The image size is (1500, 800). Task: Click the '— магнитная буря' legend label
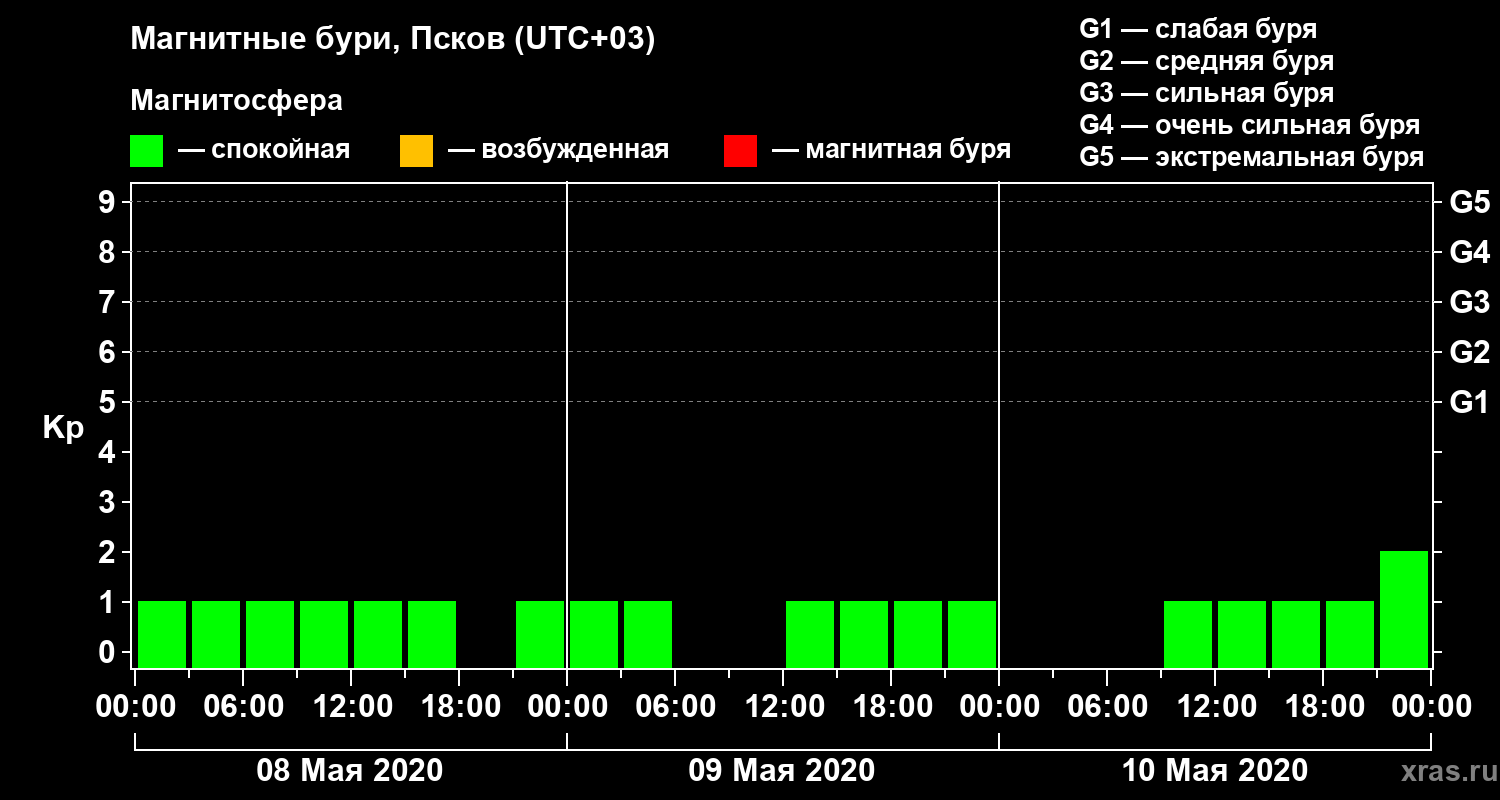891,150
